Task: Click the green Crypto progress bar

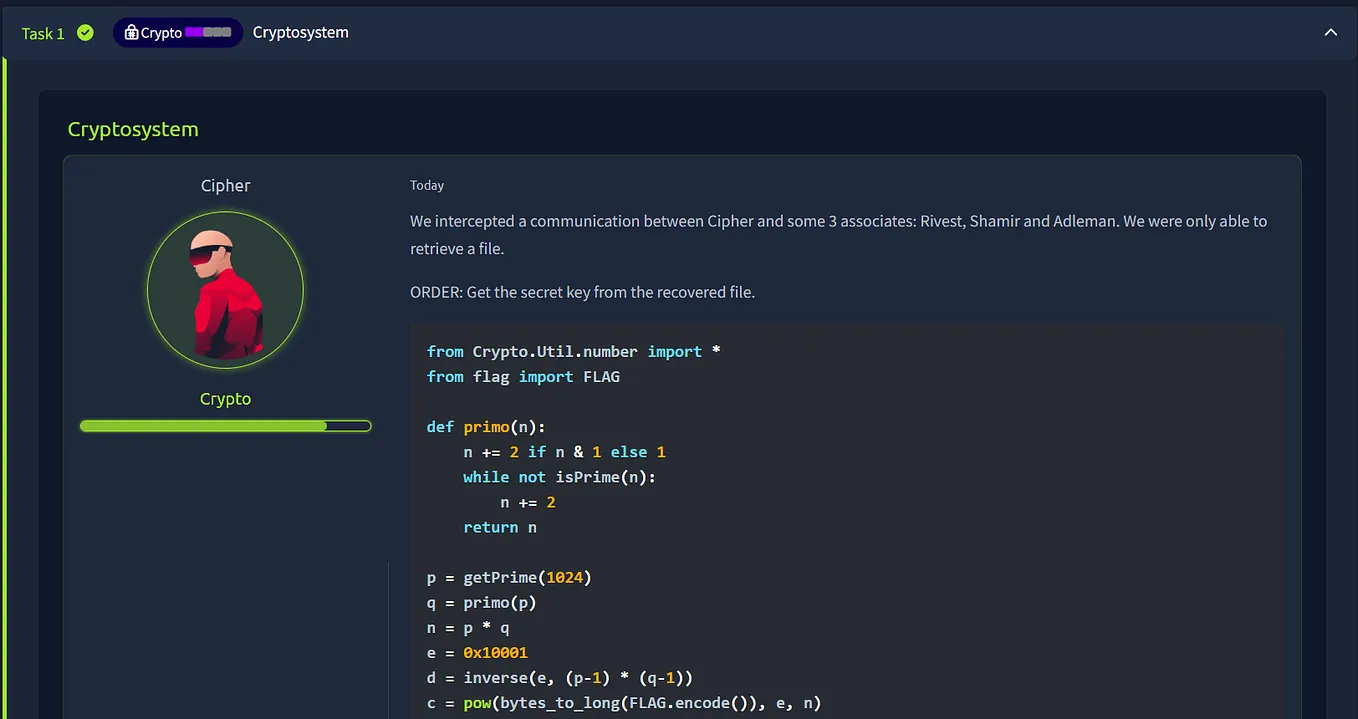Action: (x=225, y=425)
